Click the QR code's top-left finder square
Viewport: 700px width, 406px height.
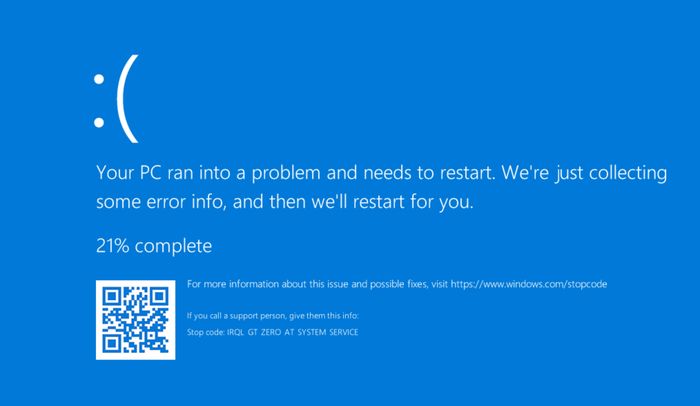coord(111,296)
